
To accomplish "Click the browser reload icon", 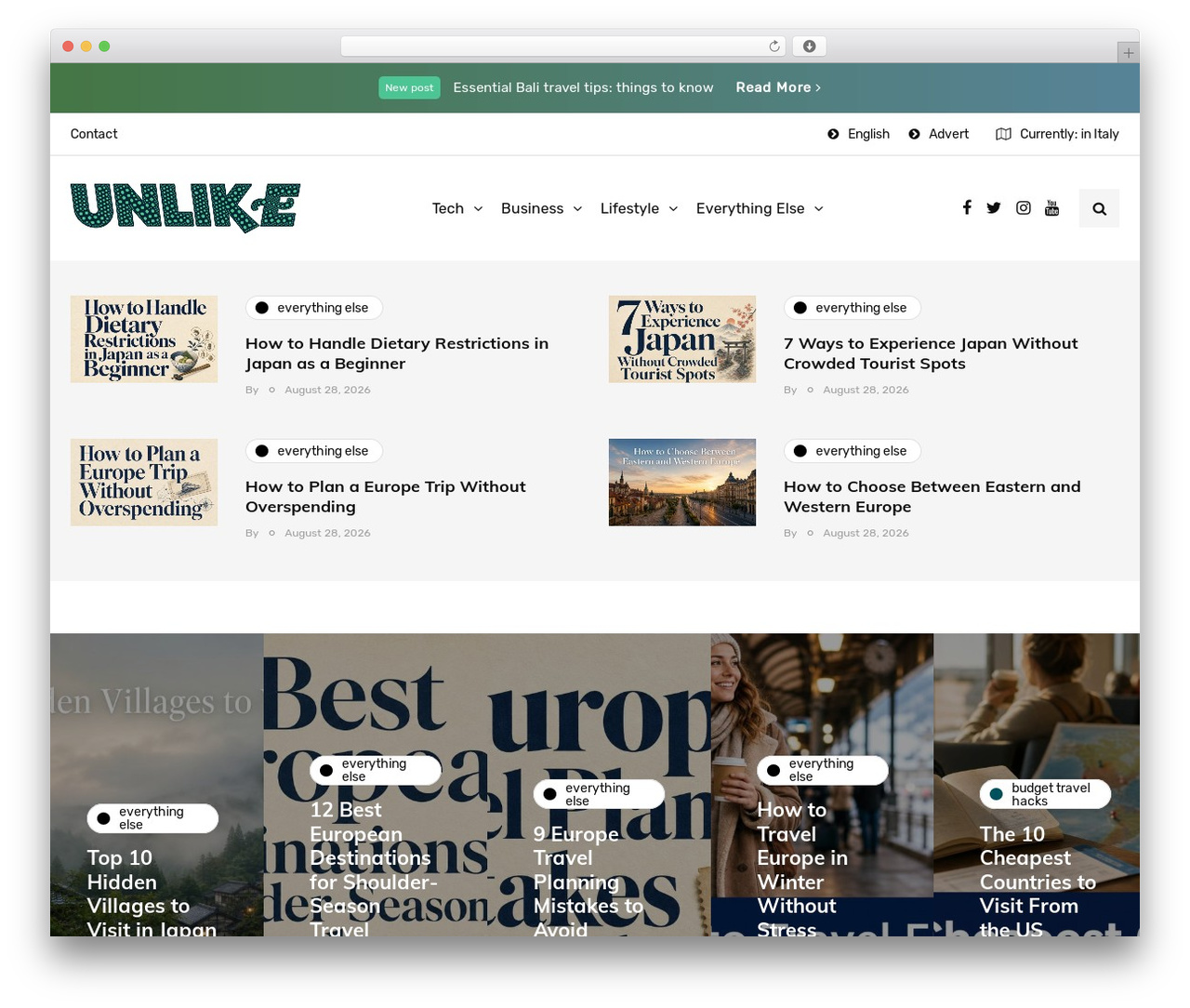I will point(774,46).
